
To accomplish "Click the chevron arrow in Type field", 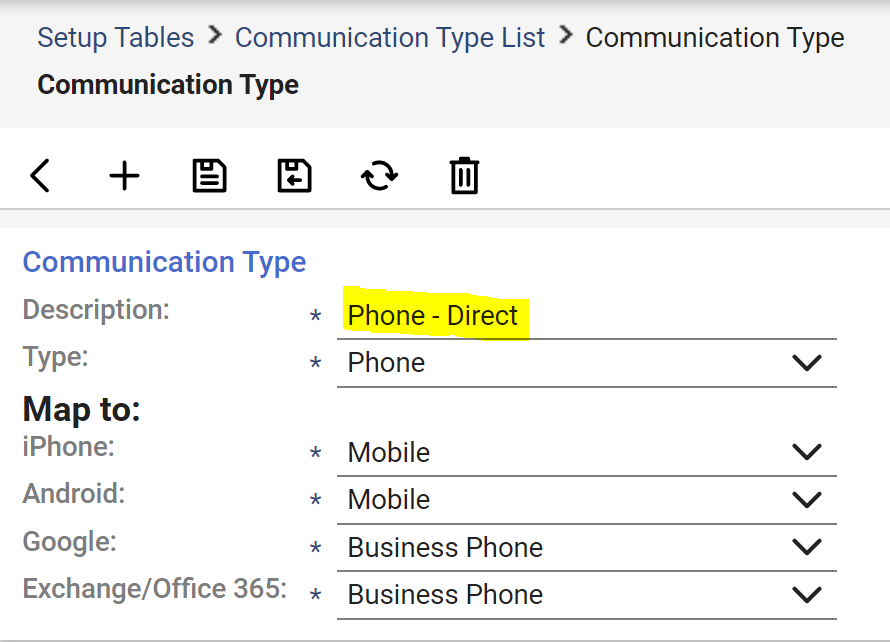I will pyautogui.click(x=807, y=363).
